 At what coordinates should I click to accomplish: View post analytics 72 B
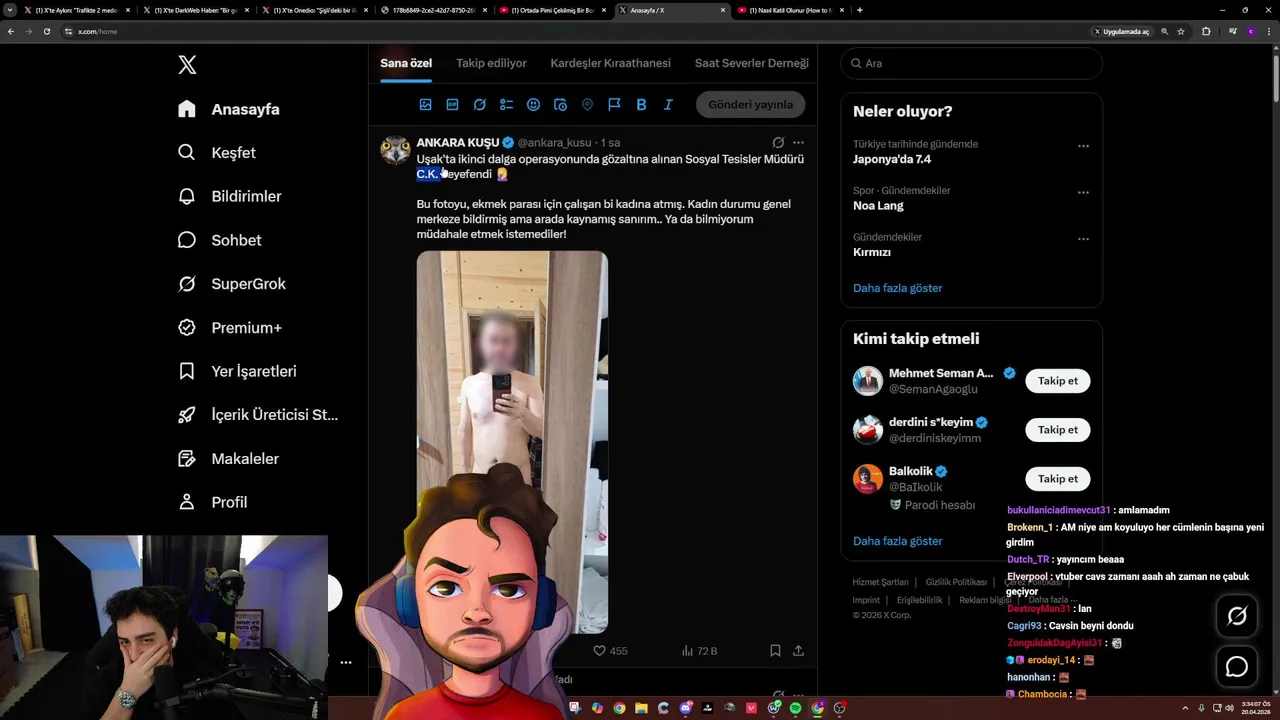coord(699,651)
